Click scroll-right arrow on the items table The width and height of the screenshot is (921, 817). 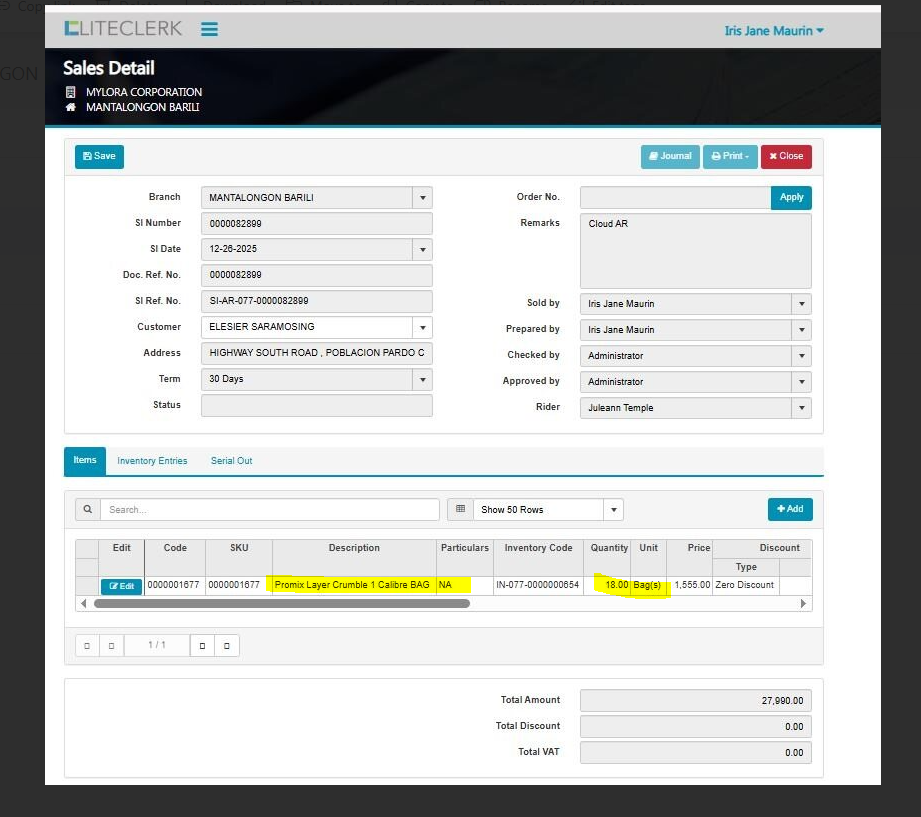(x=803, y=604)
